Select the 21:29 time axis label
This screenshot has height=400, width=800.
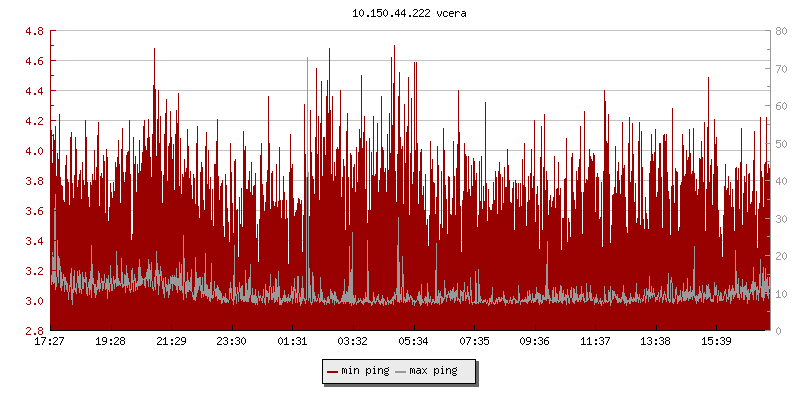(x=171, y=342)
